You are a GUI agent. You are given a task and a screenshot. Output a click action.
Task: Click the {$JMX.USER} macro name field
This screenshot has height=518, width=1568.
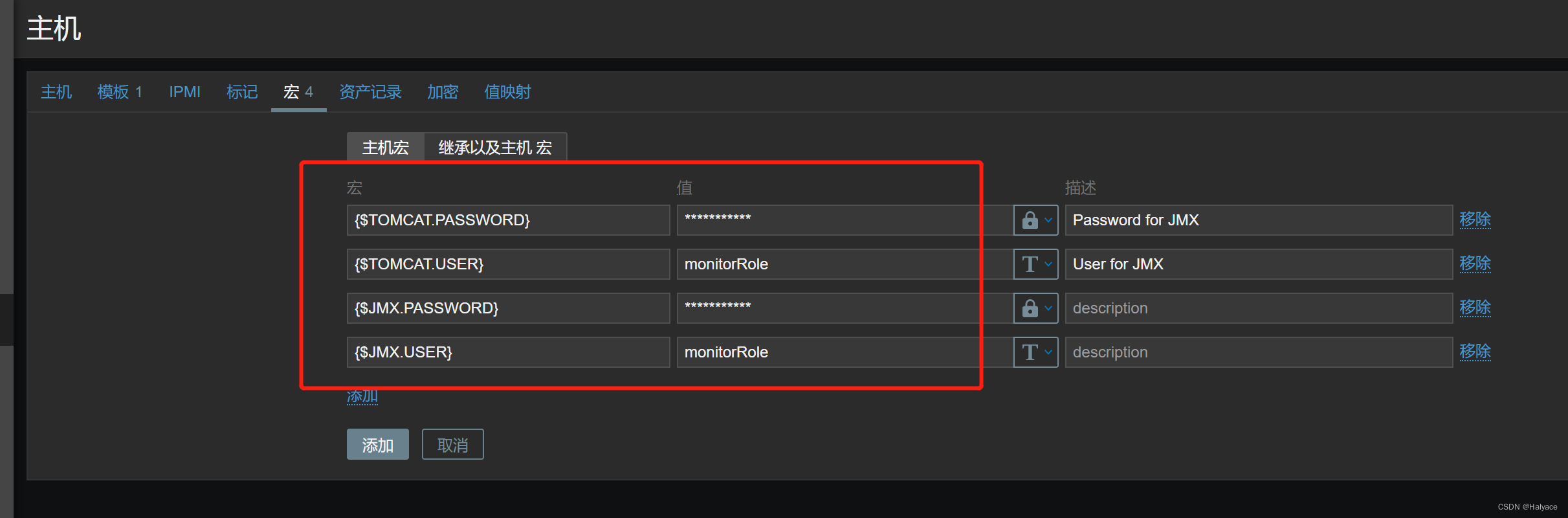click(508, 352)
